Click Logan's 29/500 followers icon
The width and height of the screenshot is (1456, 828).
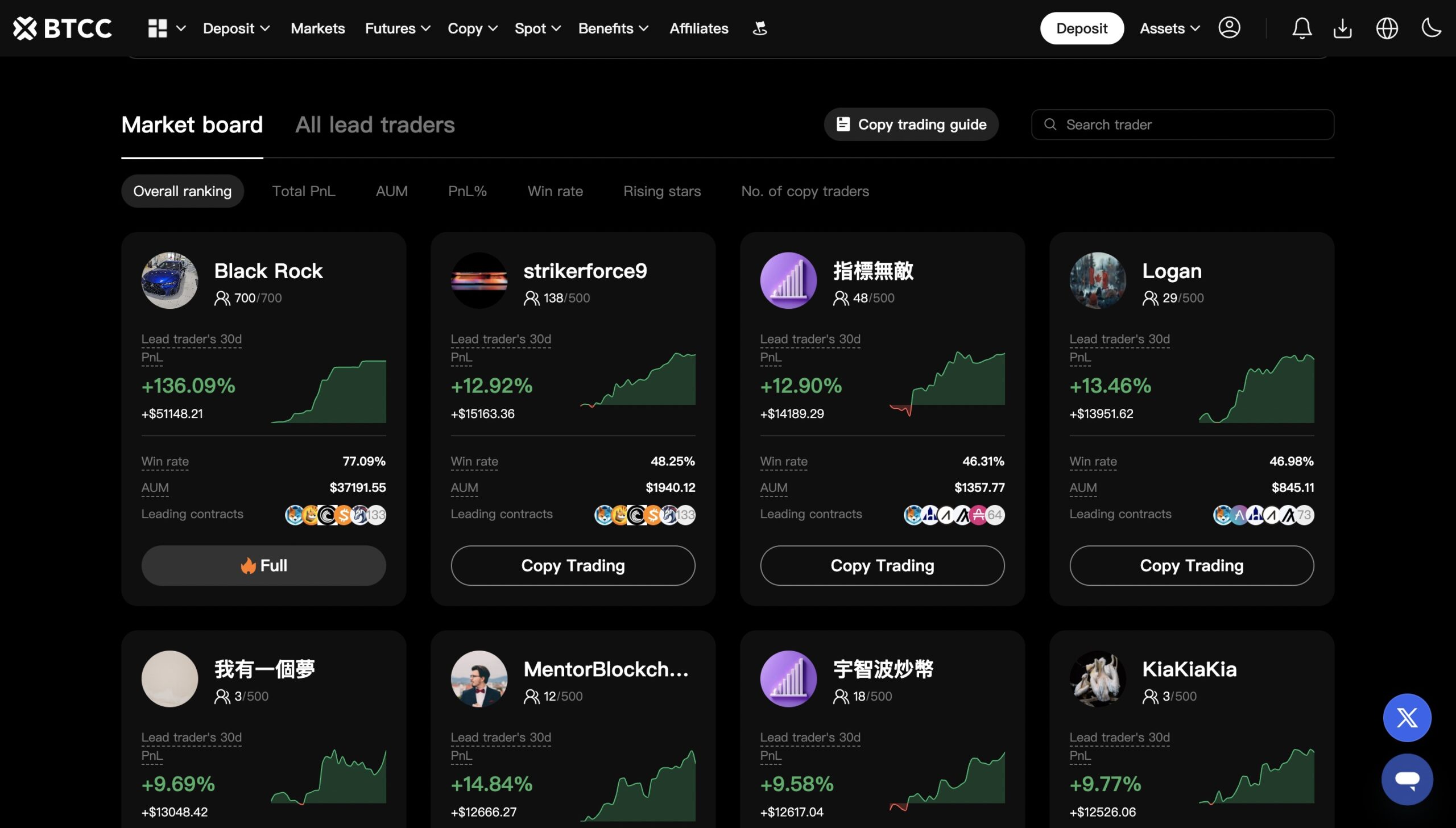1150,299
